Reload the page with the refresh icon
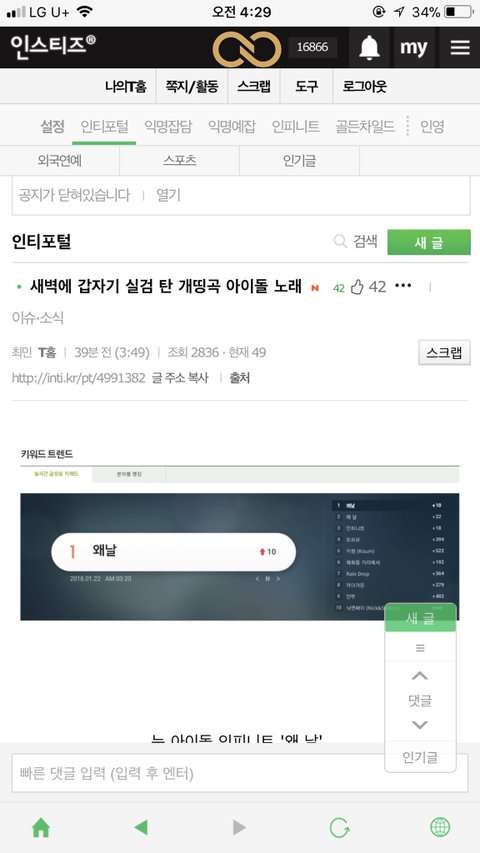This screenshot has height=853, width=480. [340, 827]
